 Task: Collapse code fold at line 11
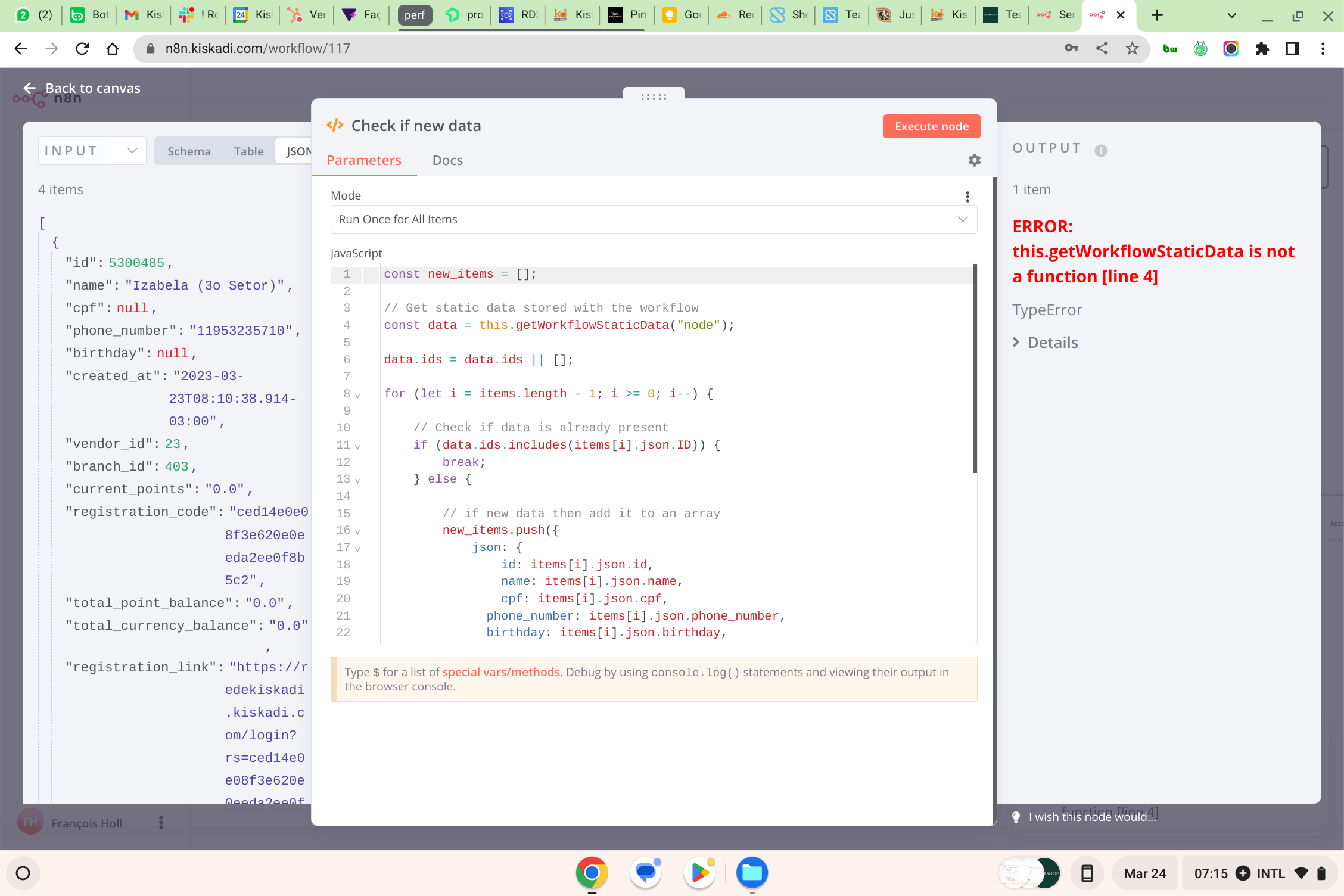[357, 446]
